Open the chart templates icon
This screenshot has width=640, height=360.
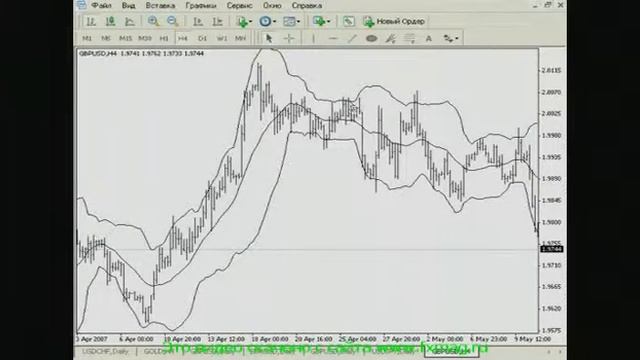(289, 22)
